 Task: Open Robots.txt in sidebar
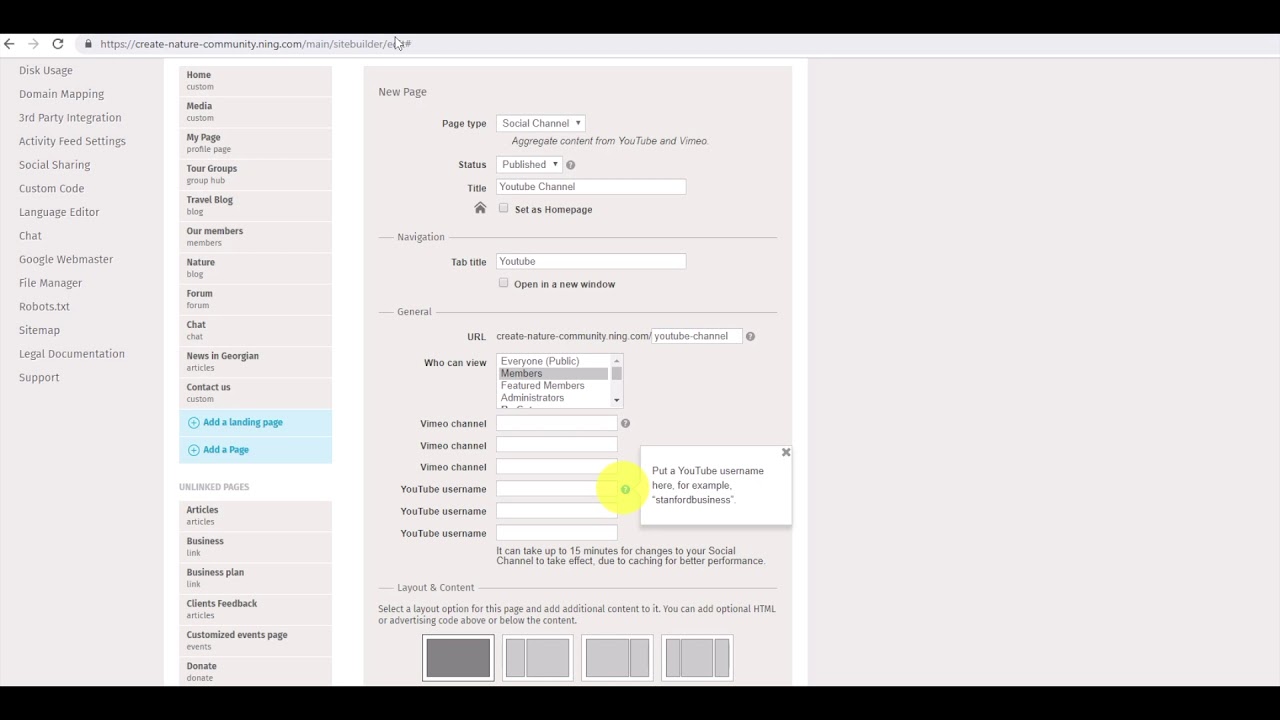point(44,307)
